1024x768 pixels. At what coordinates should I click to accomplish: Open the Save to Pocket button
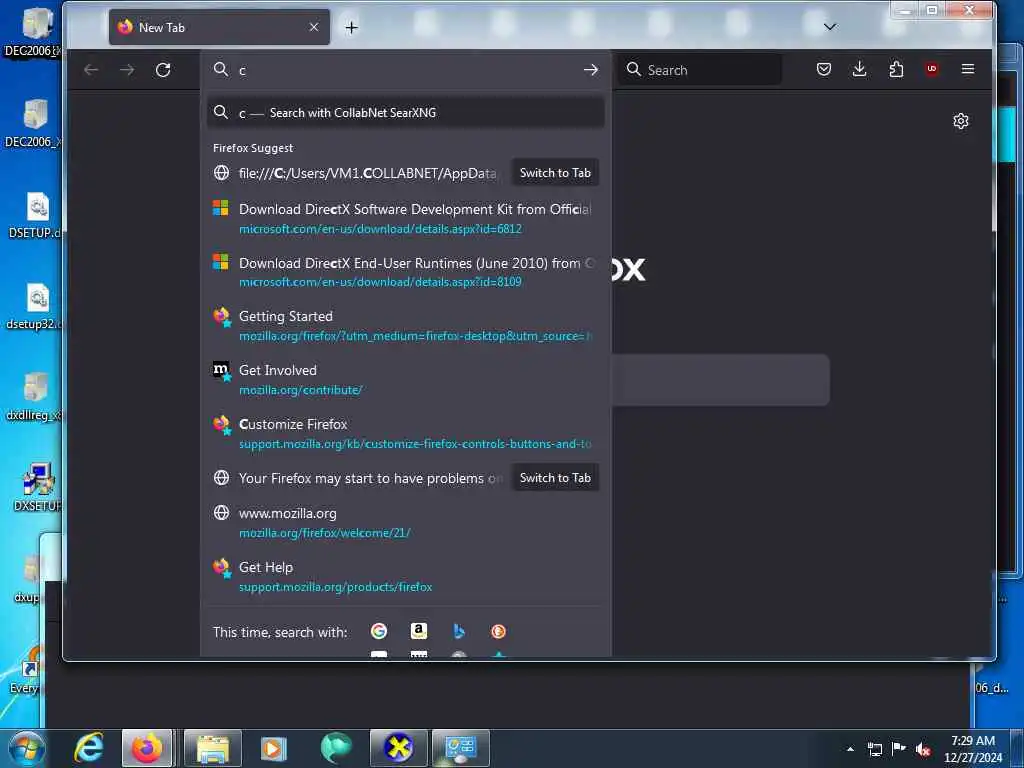(824, 69)
